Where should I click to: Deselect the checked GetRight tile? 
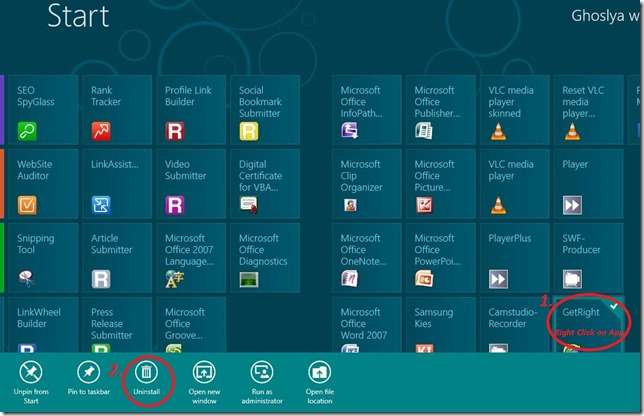point(588,324)
